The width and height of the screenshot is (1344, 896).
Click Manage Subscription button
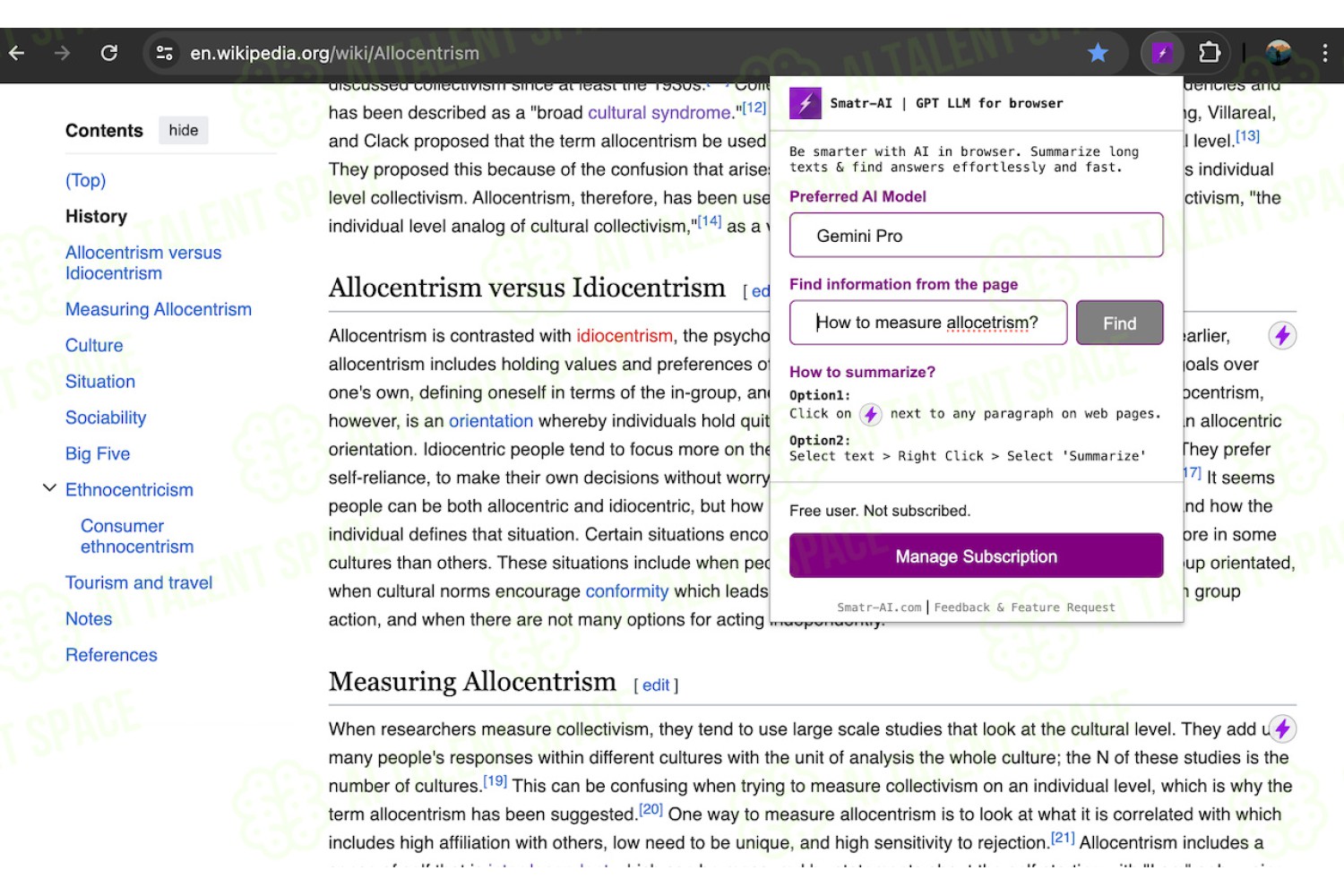tap(976, 556)
